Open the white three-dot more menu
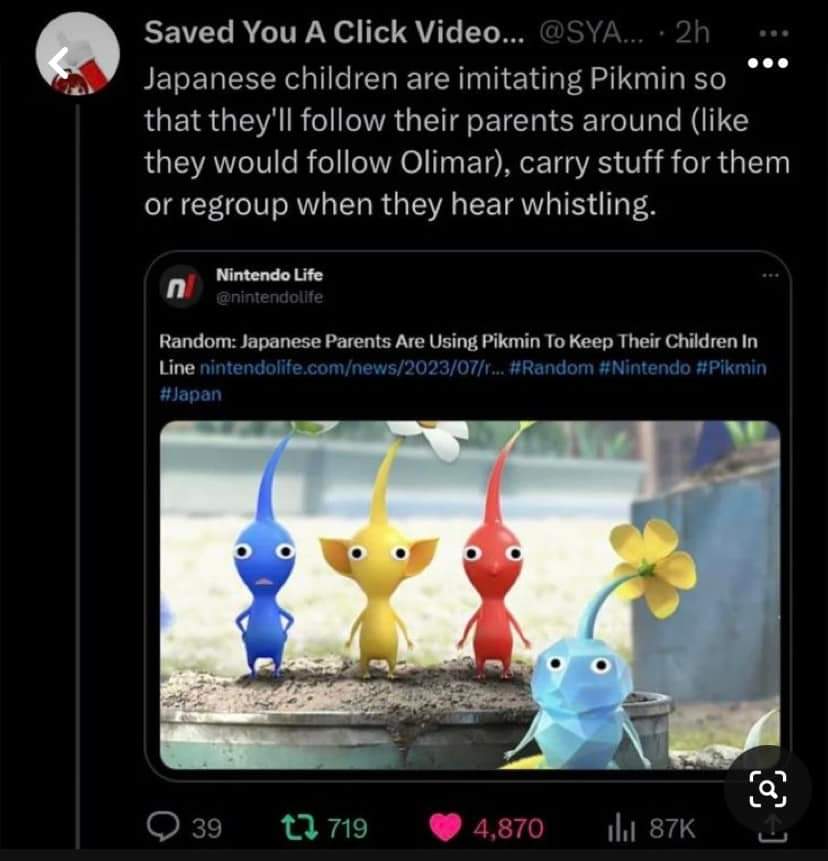The height and width of the screenshot is (861, 828). [769, 63]
